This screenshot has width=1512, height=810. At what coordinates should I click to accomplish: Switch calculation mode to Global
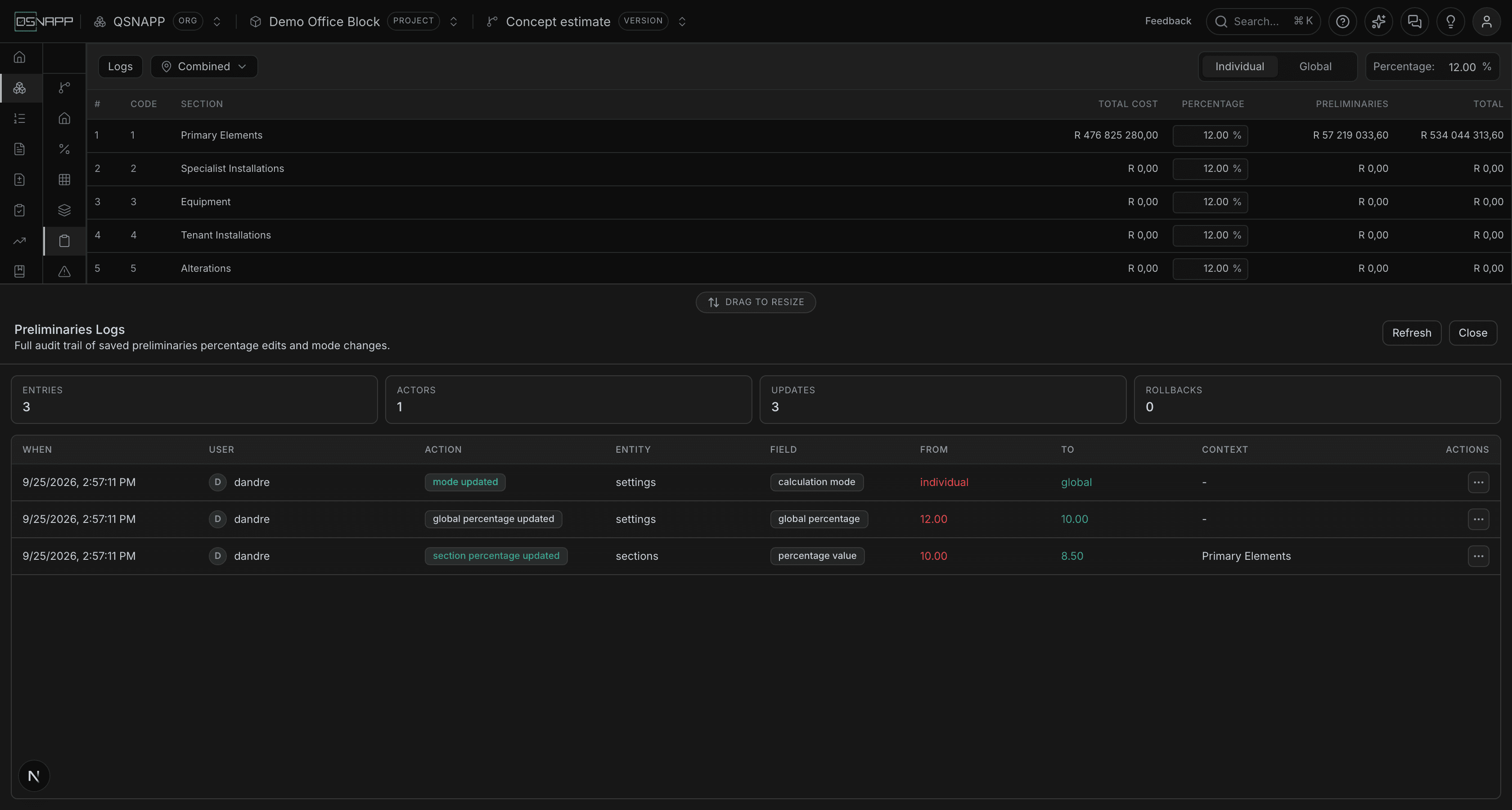[x=1315, y=66]
